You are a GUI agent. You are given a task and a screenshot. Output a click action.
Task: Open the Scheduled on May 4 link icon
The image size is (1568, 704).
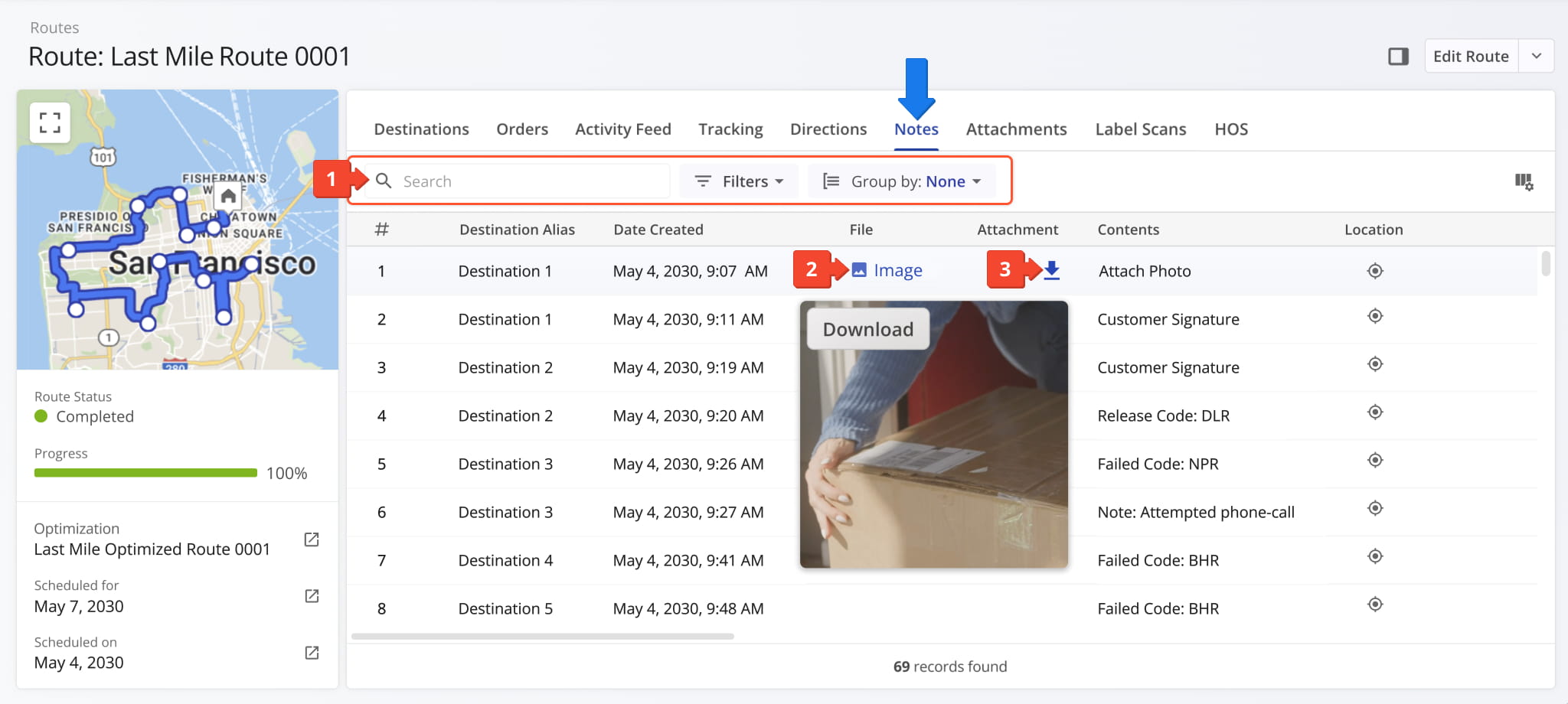pyautogui.click(x=312, y=653)
